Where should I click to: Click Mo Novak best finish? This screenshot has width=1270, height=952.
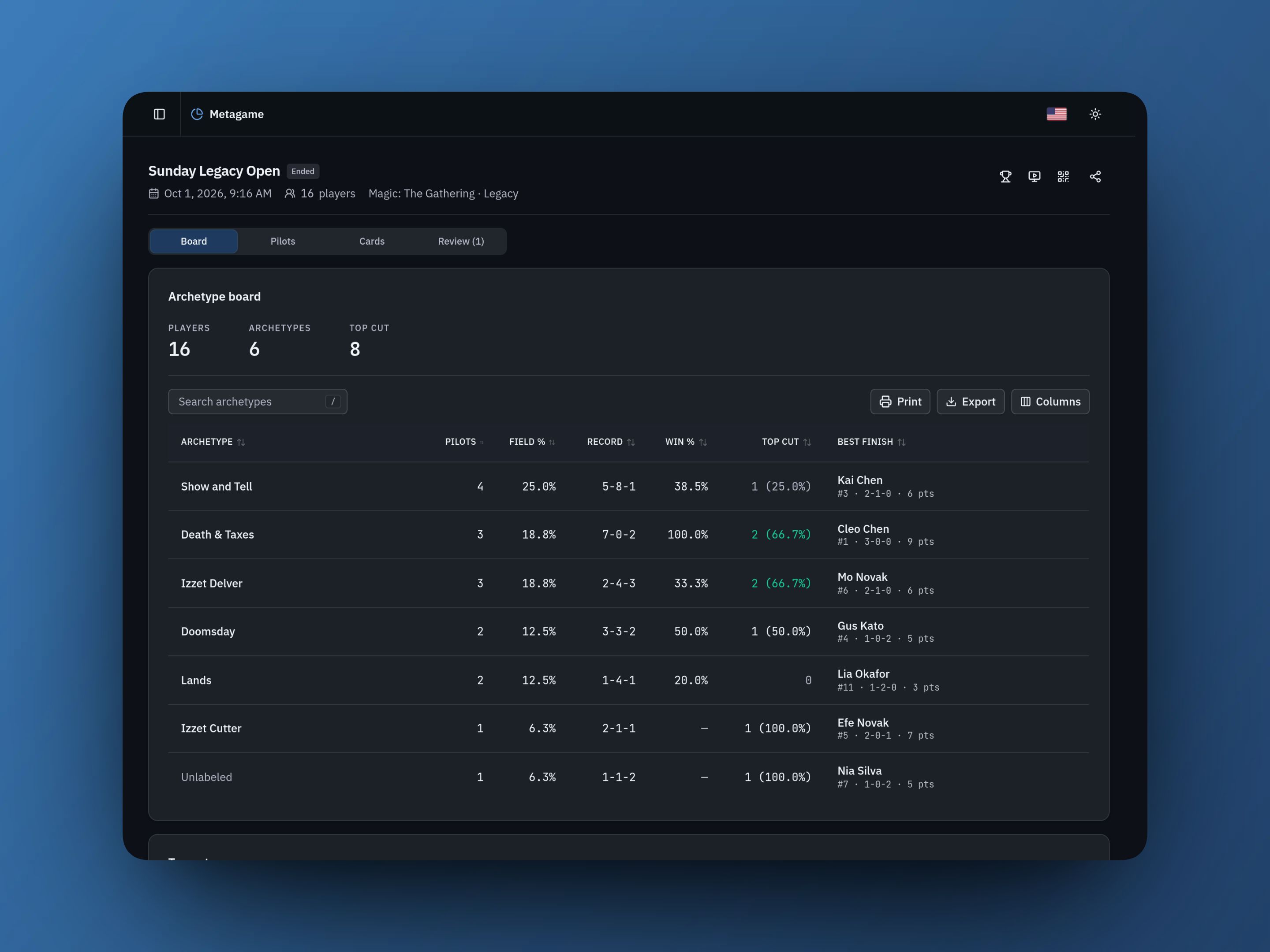[862, 577]
